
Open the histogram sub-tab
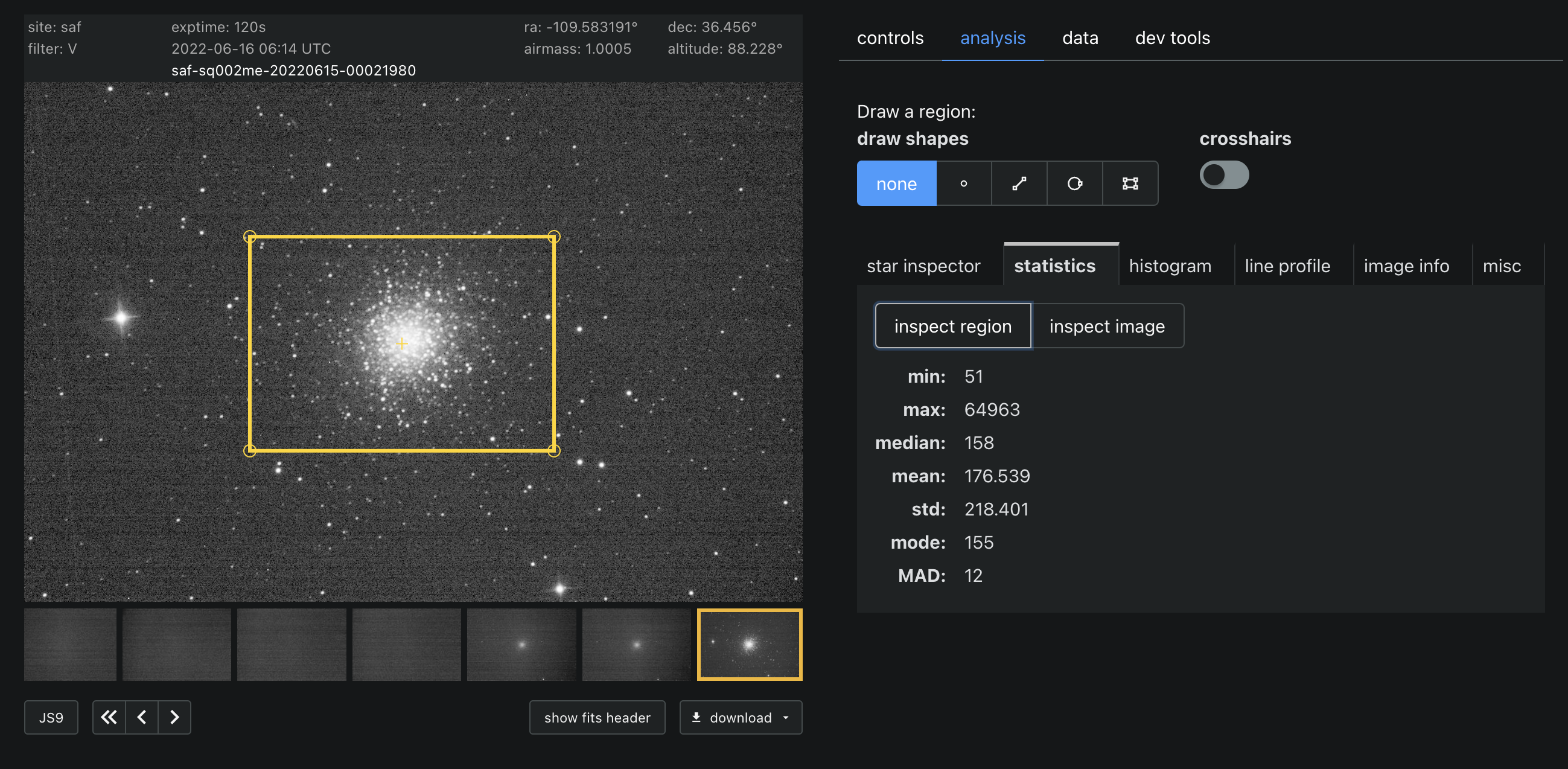pyautogui.click(x=1169, y=266)
